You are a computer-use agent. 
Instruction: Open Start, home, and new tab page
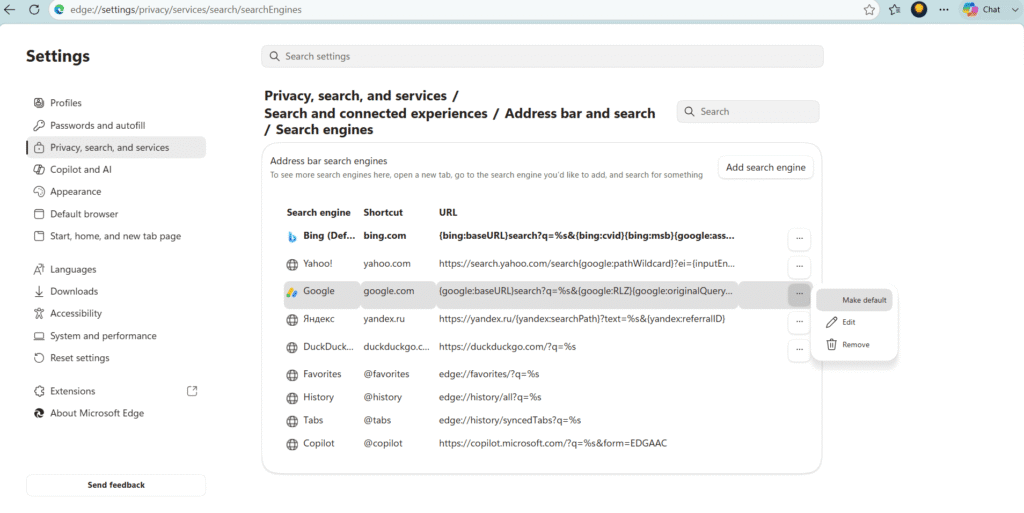pyautogui.click(x=116, y=236)
